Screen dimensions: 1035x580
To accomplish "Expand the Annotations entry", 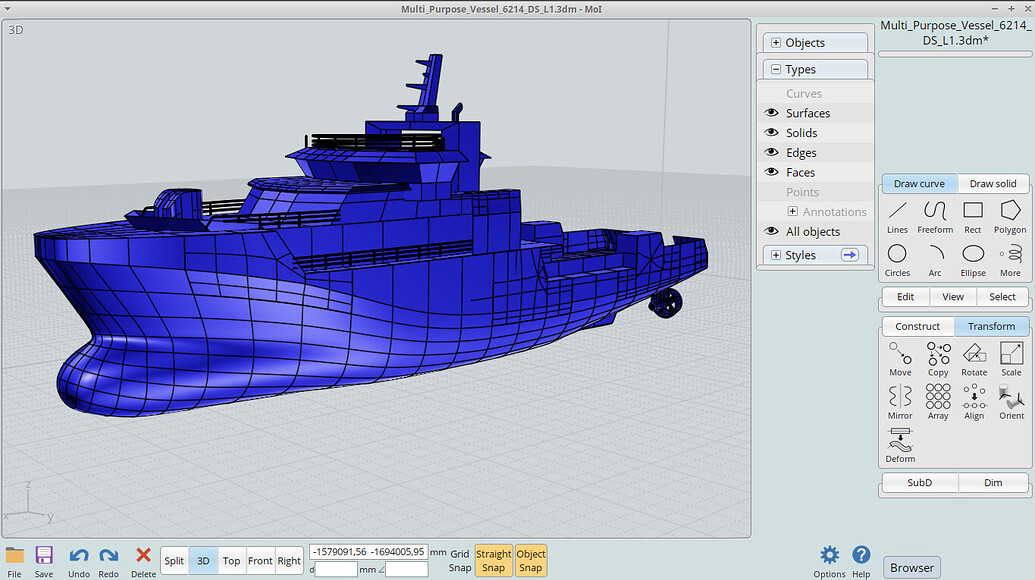I will [793, 211].
